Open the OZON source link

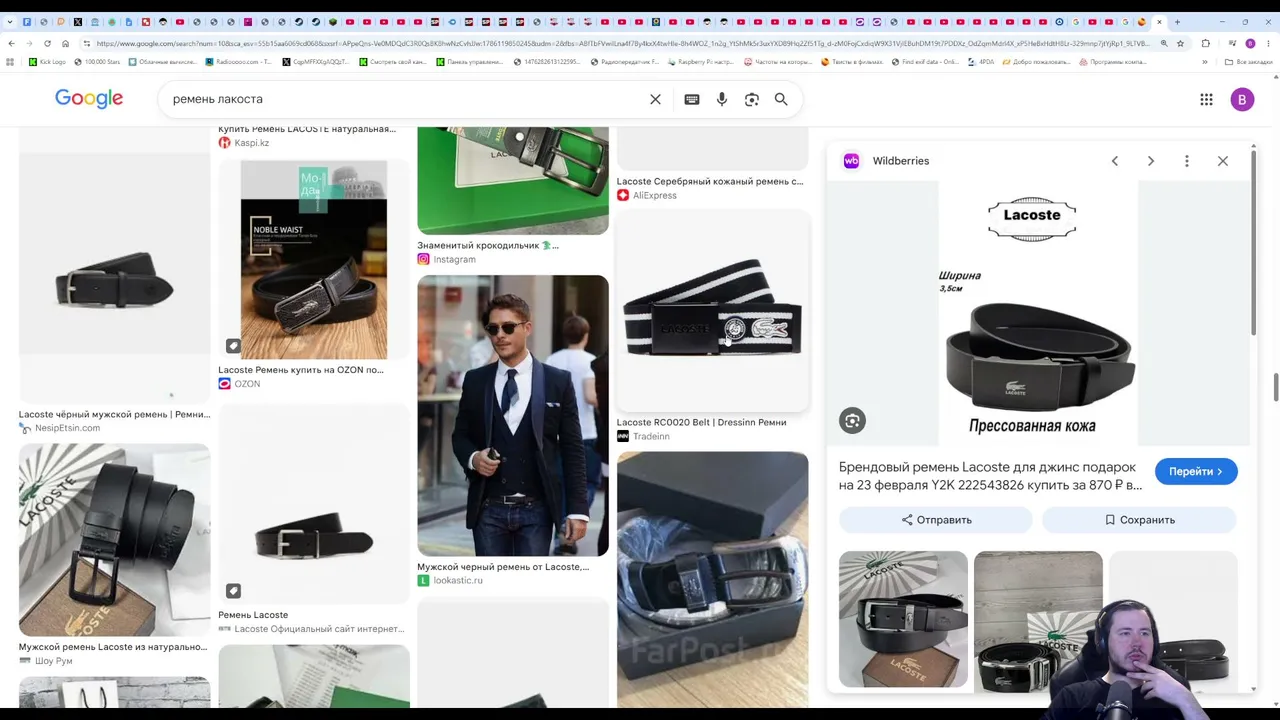point(240,384)
